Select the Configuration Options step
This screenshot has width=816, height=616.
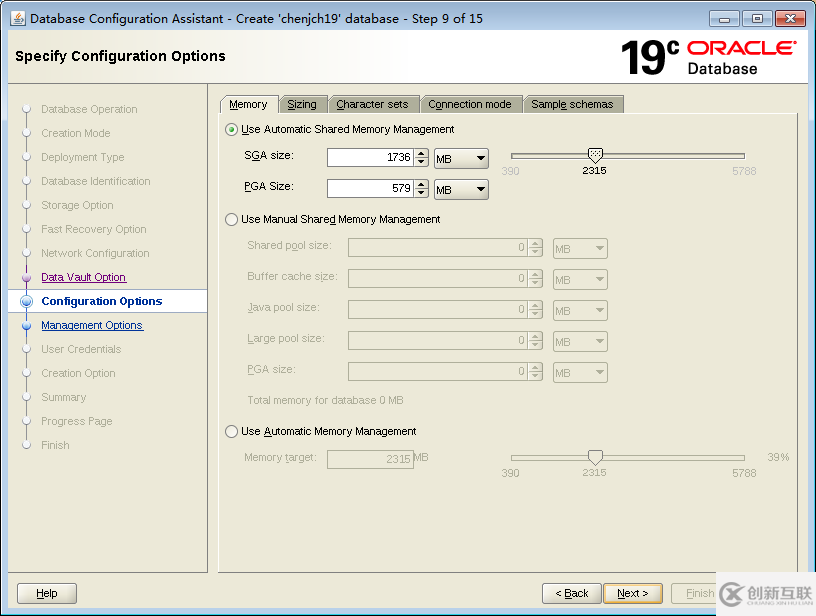(102, 301)
